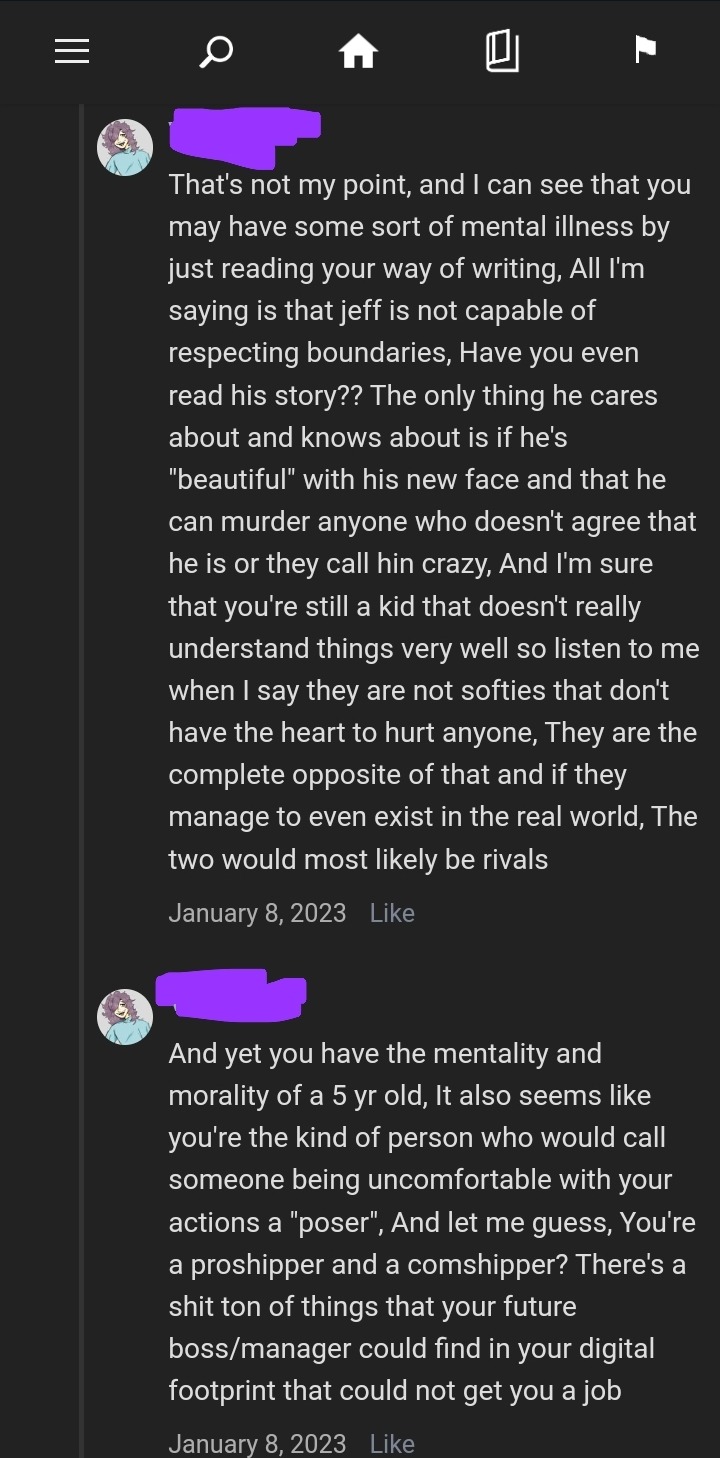Open the hamburger navigation menu

click(72, 51)
